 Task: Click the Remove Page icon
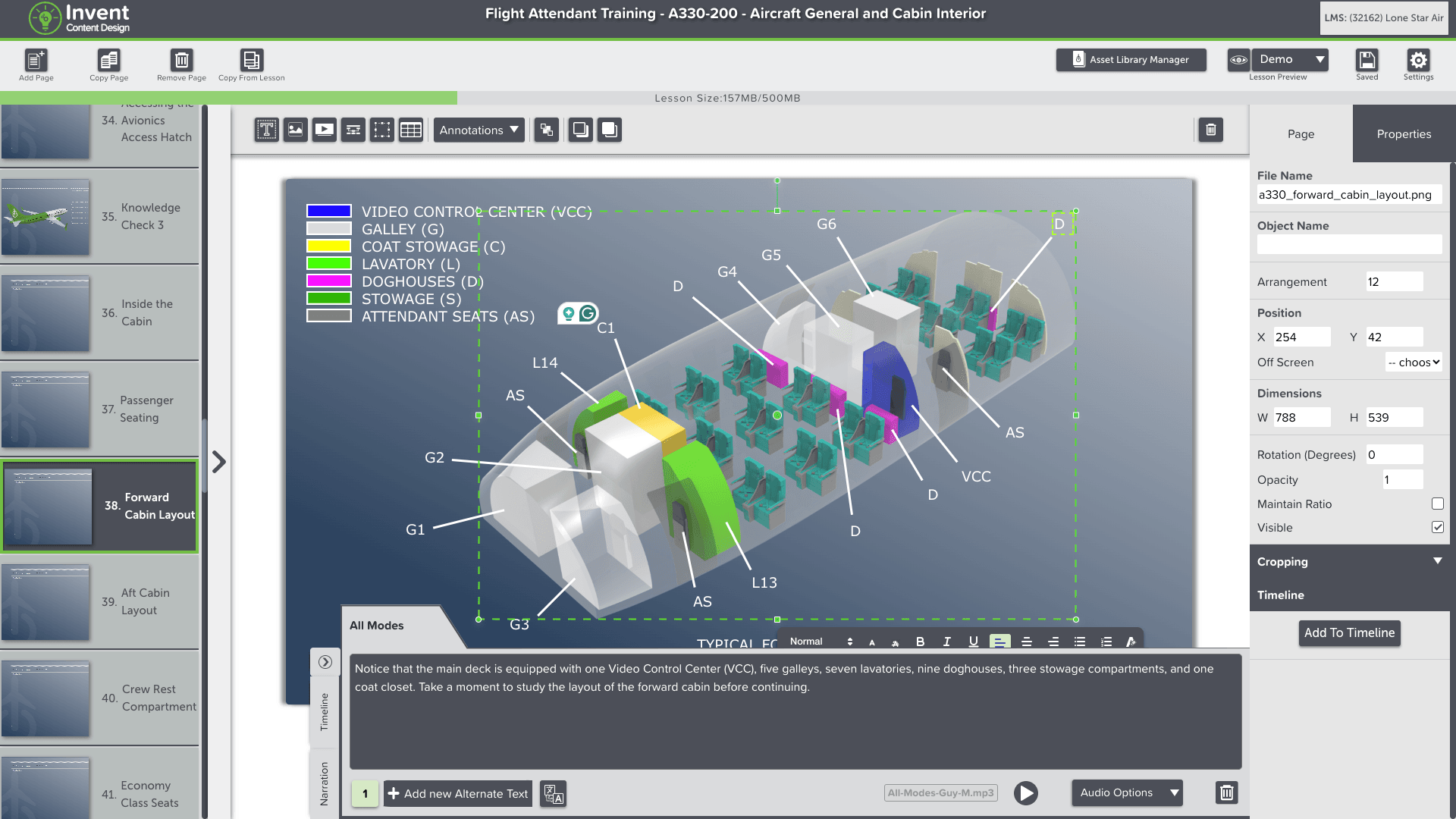(x=181, y=60)
